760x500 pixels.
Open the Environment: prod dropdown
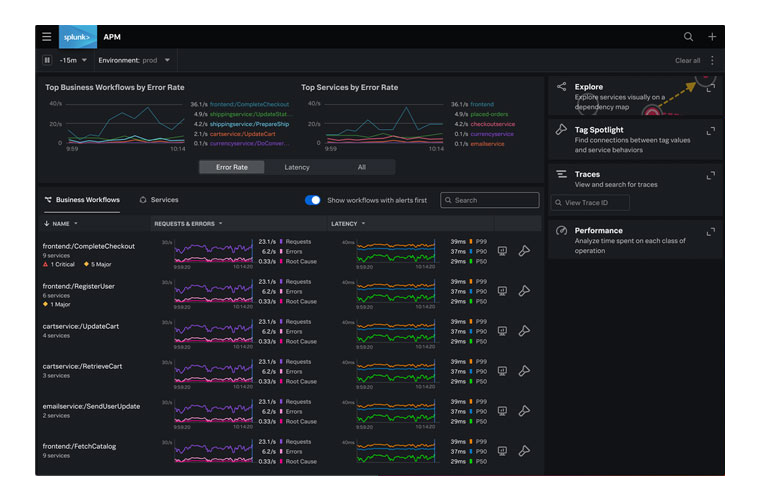(x=133, y=61)
